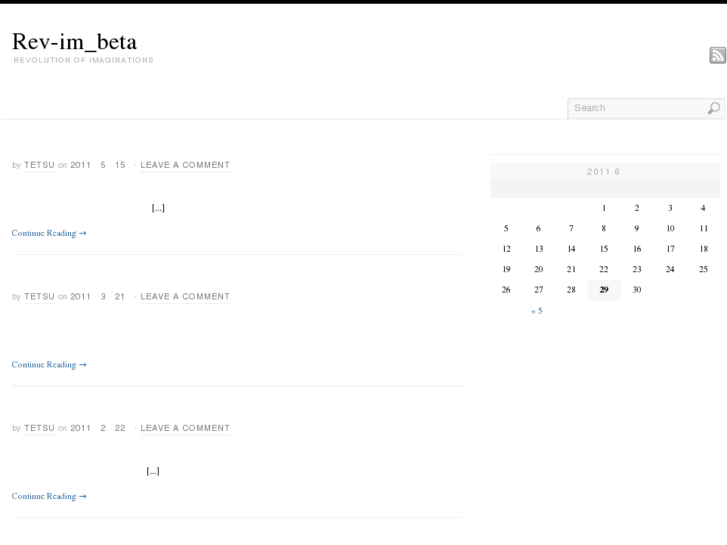Select day 19 in the calendar
Screen dimensions: 727x545
point(506,269)
